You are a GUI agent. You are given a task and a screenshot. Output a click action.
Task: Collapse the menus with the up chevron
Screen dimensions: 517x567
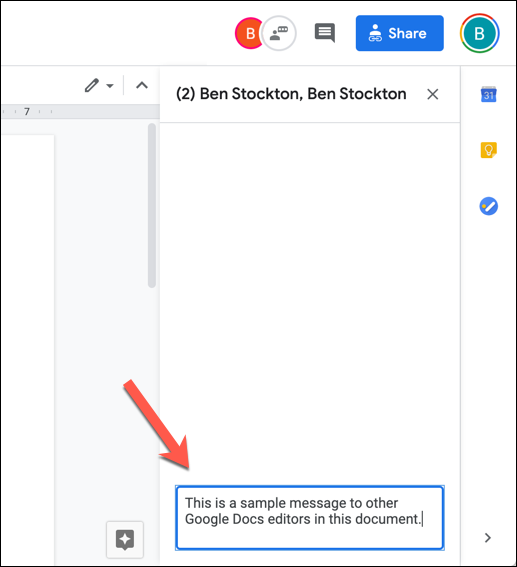[142, 85]
